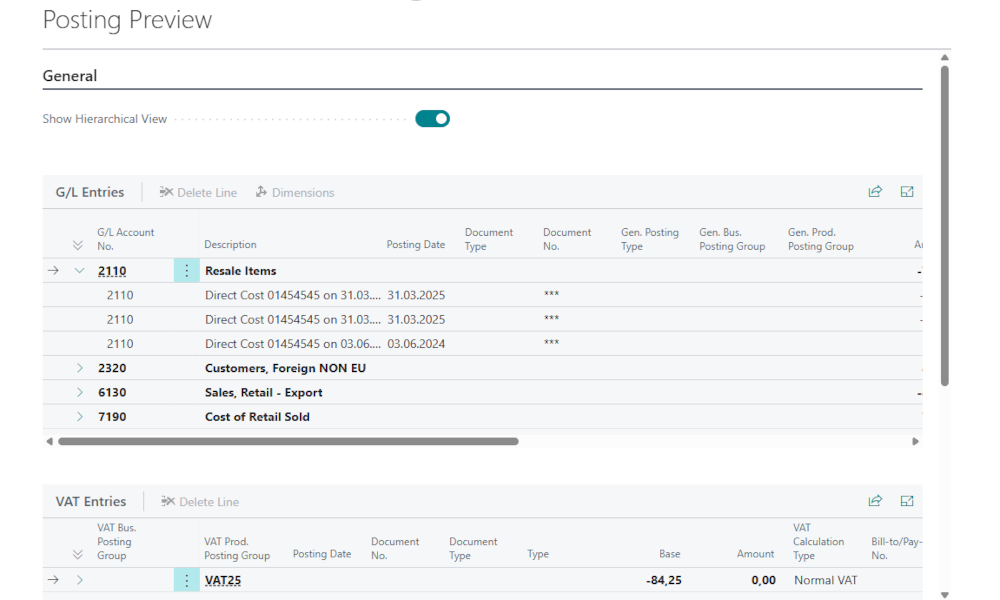Click the 2110 G/L account number link
Viewport: 1000px width, 600px height.
[112, 271]
